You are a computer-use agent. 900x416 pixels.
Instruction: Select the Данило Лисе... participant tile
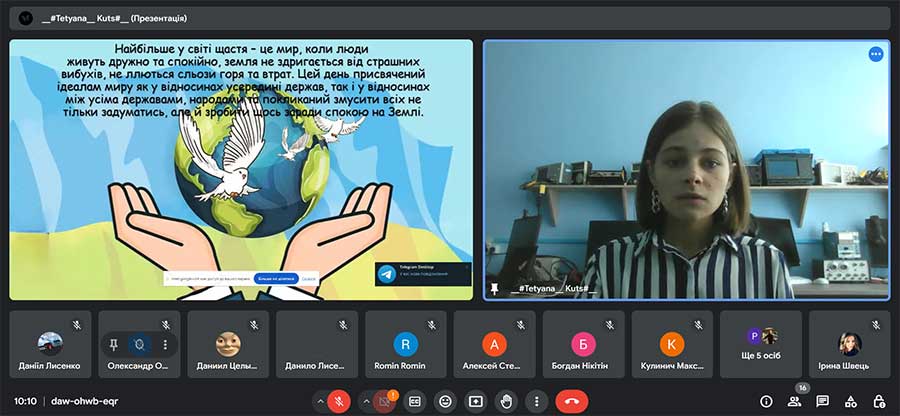[x=317, y=344]
